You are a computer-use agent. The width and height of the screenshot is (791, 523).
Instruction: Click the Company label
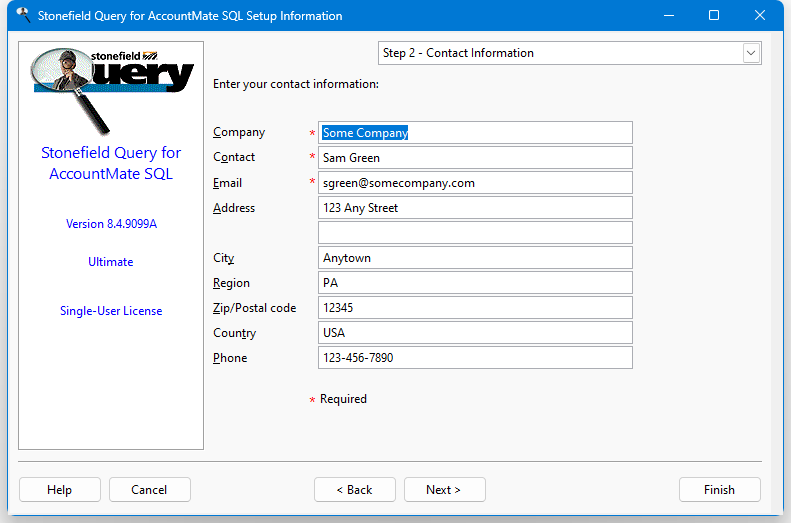[x=239, y=132]
